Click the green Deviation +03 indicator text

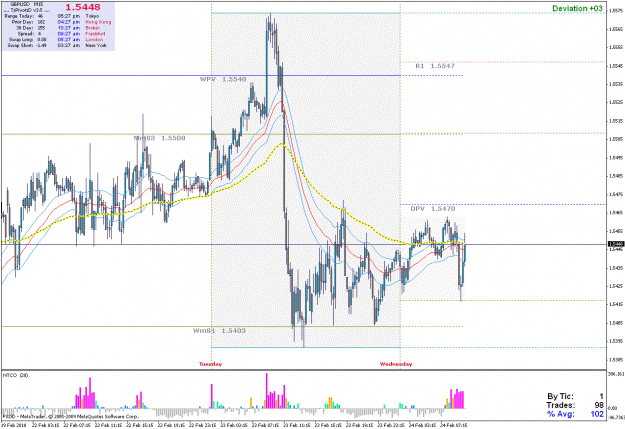578,8
